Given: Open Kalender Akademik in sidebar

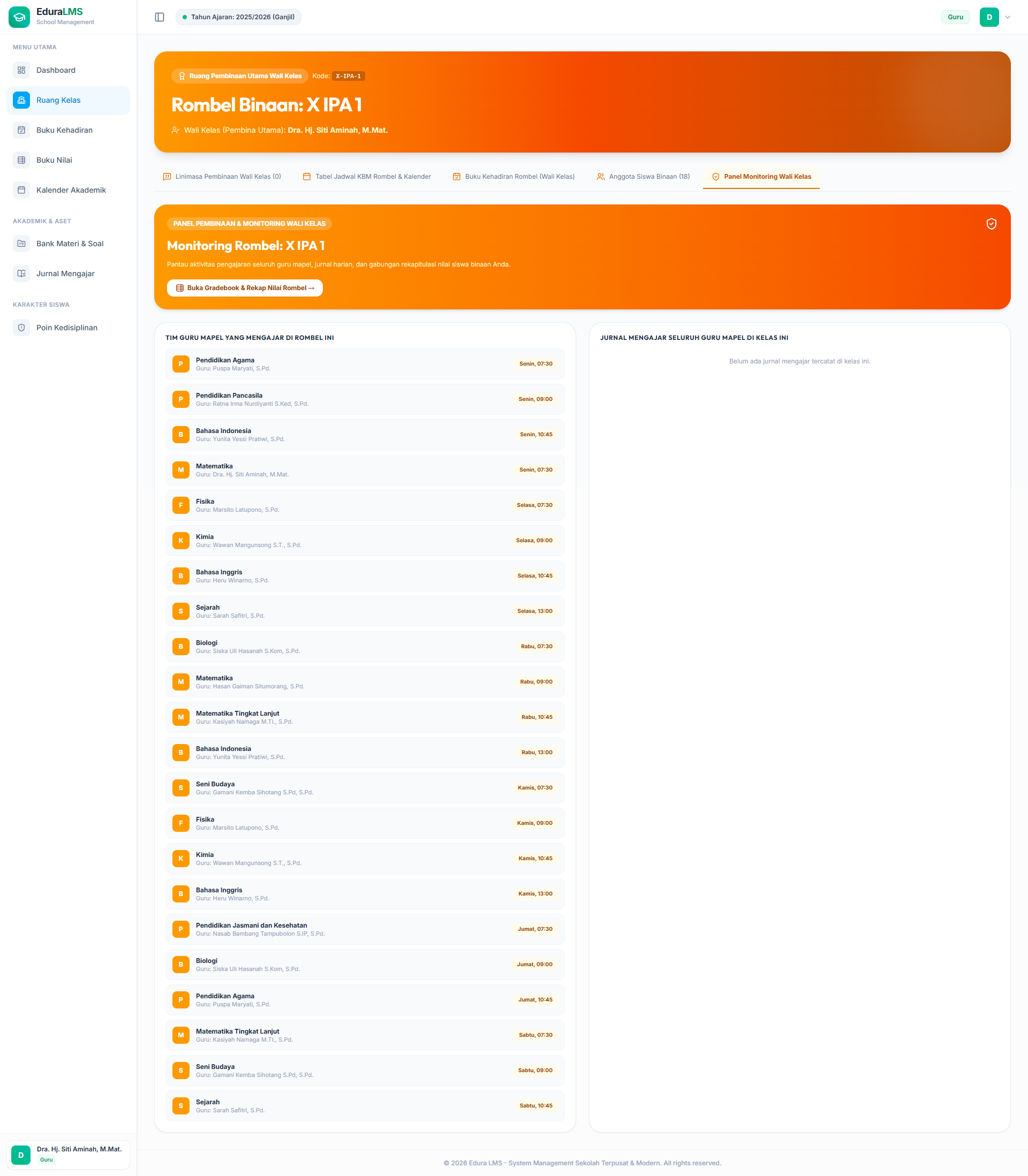Looking at the screenshot, I should point(69,190).
